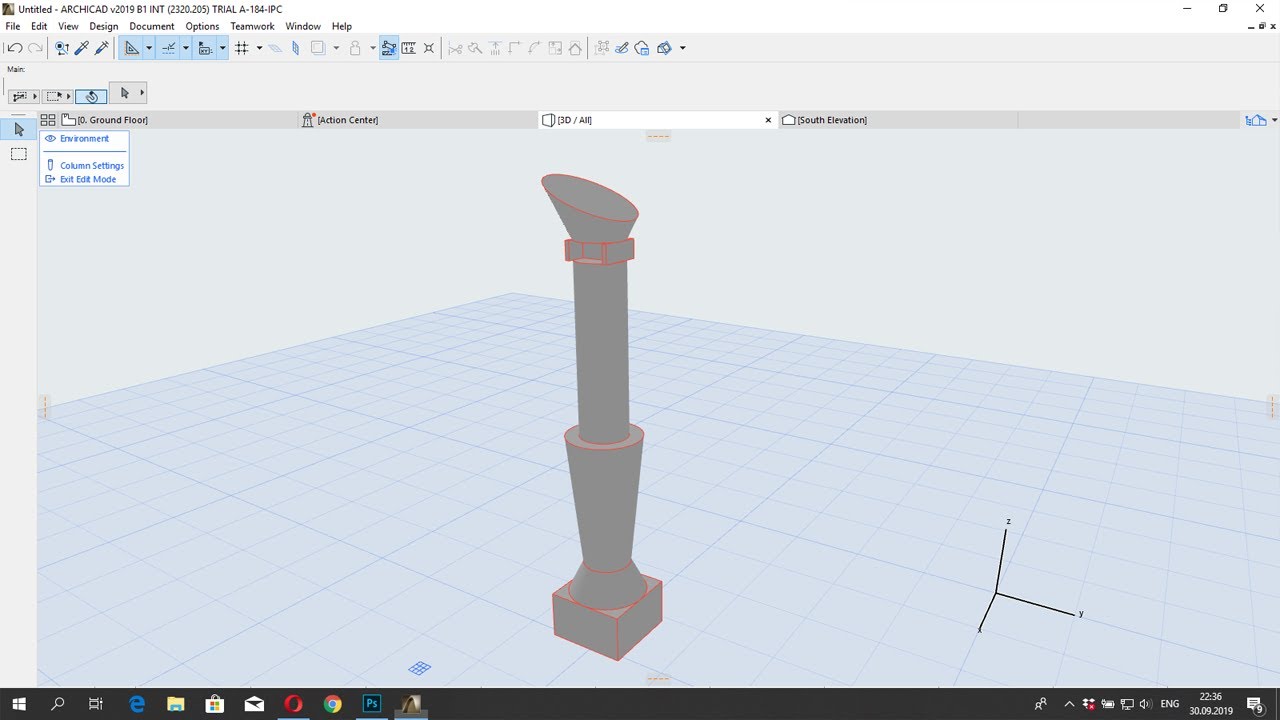
Task: Open the View menu
Action: [68, 26]
